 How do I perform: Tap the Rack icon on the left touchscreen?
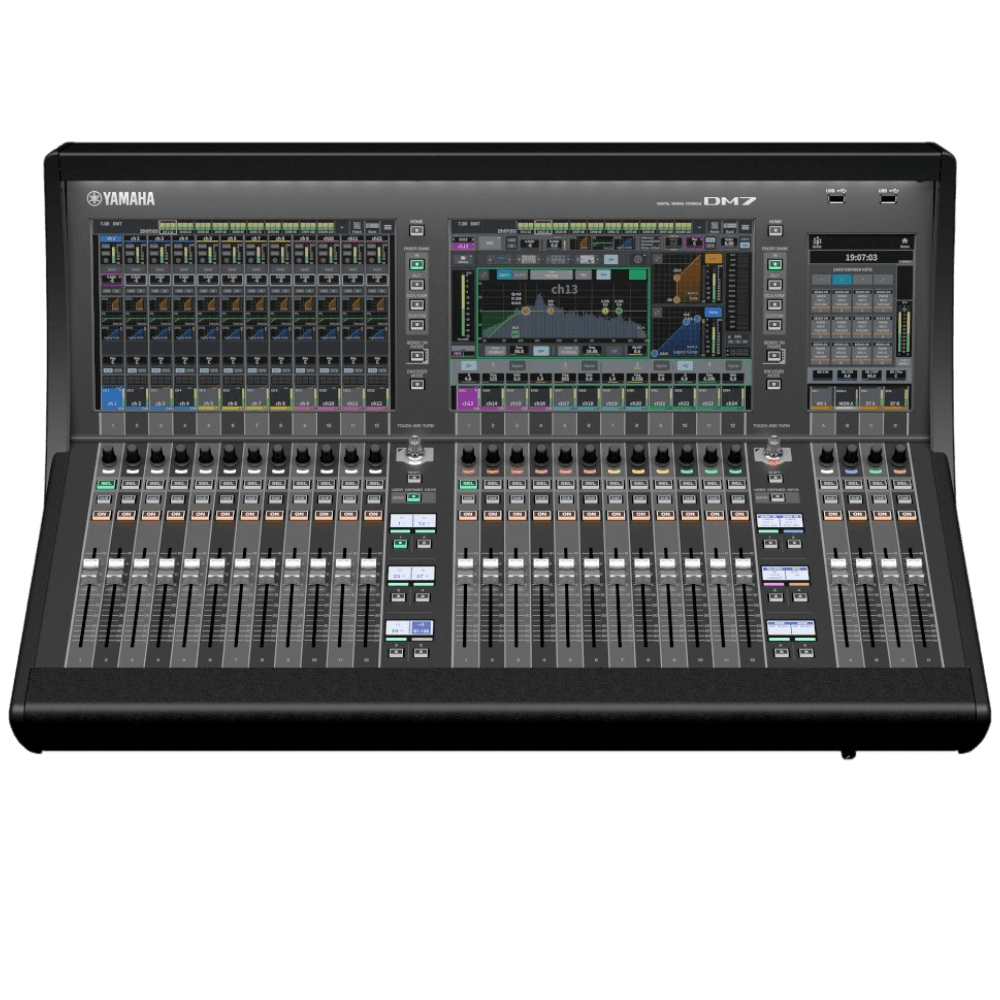(x=372, y=228)
